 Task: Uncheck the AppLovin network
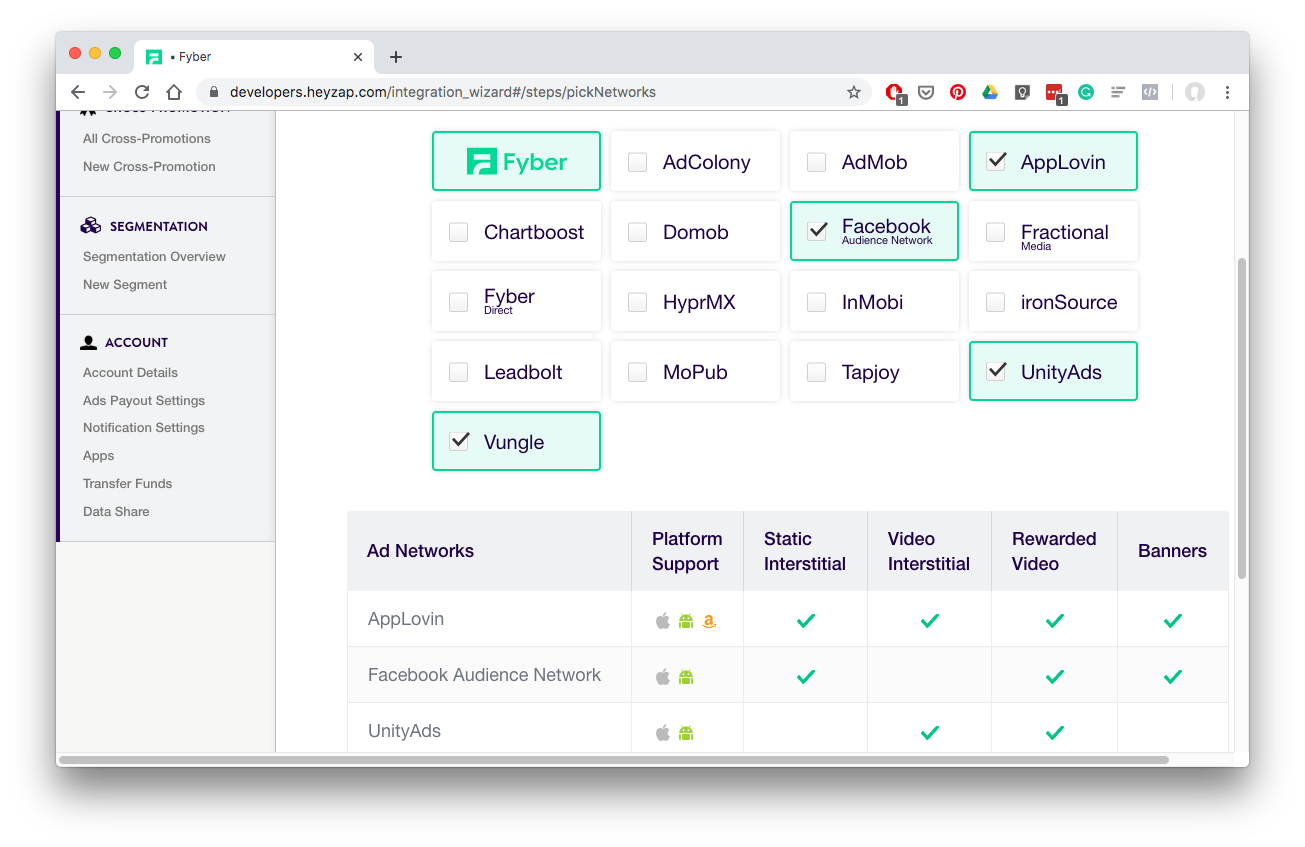(x=996, y=161)
